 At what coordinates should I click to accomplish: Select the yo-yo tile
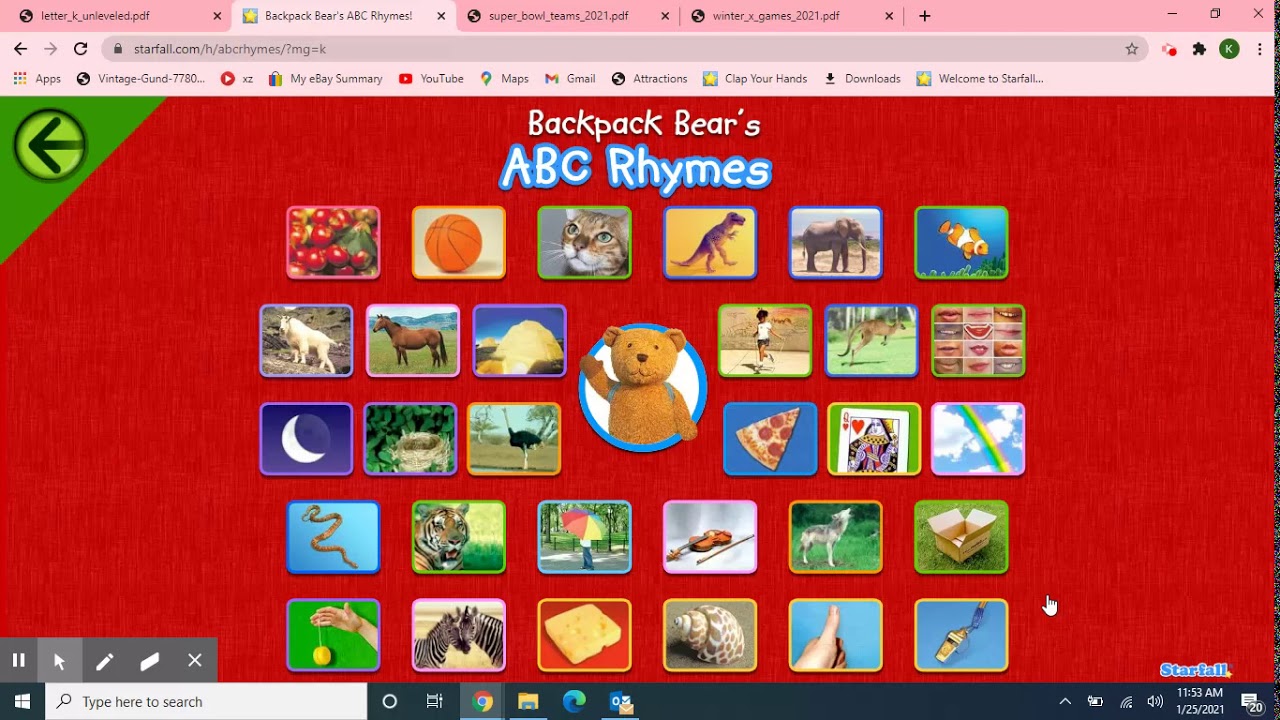click(x=333, y=635)
